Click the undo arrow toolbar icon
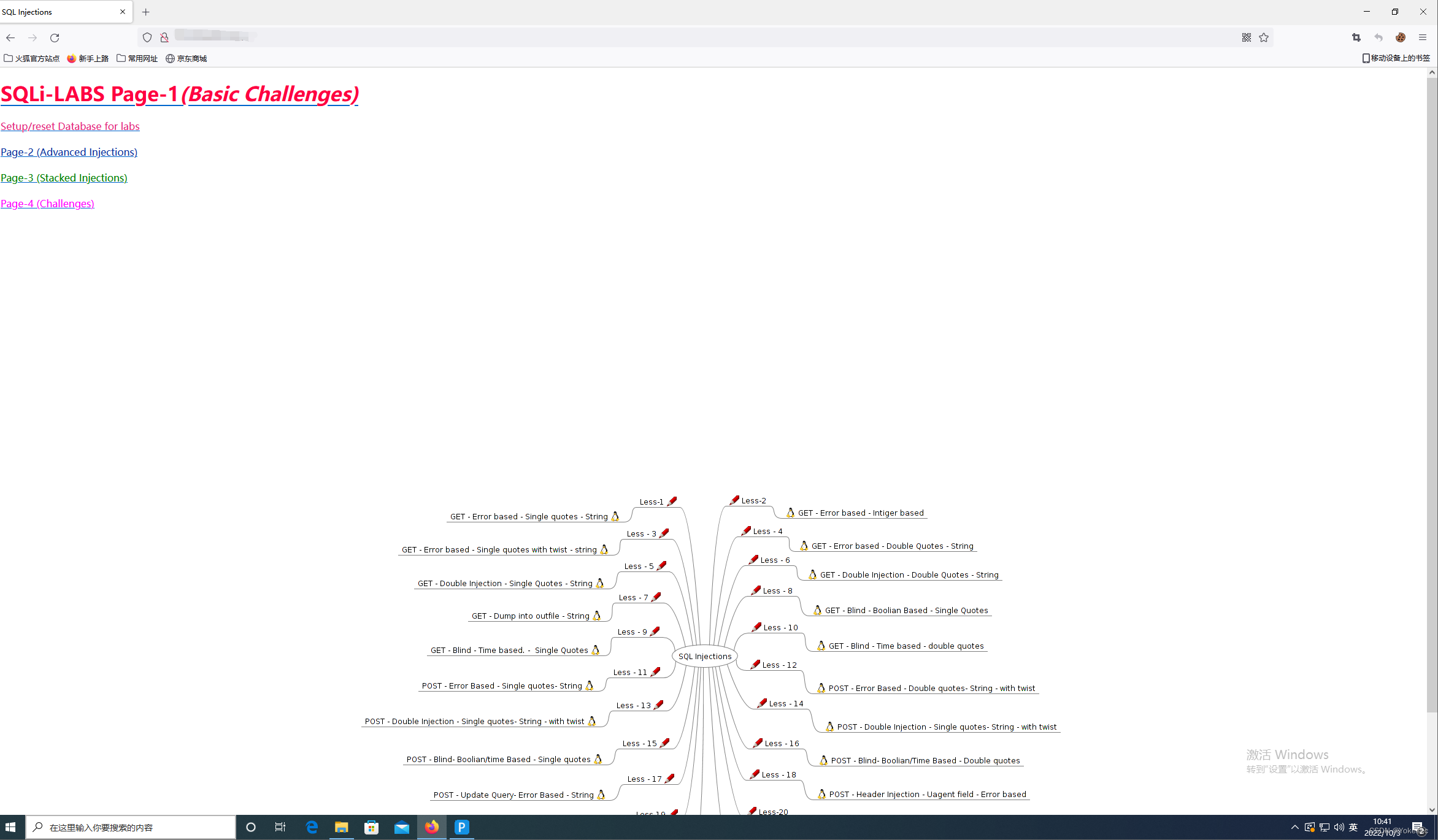This screenshot has height=840, width=1438. 1378,37
